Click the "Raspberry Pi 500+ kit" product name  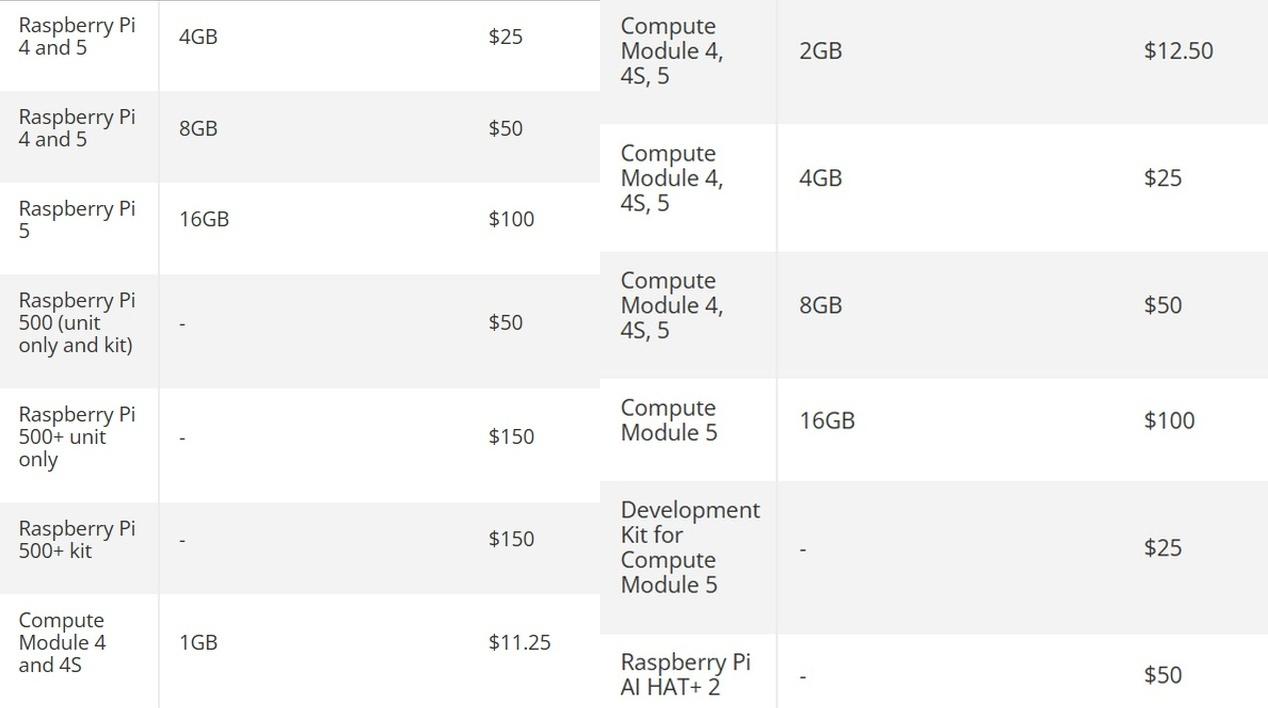pos(76,539)
